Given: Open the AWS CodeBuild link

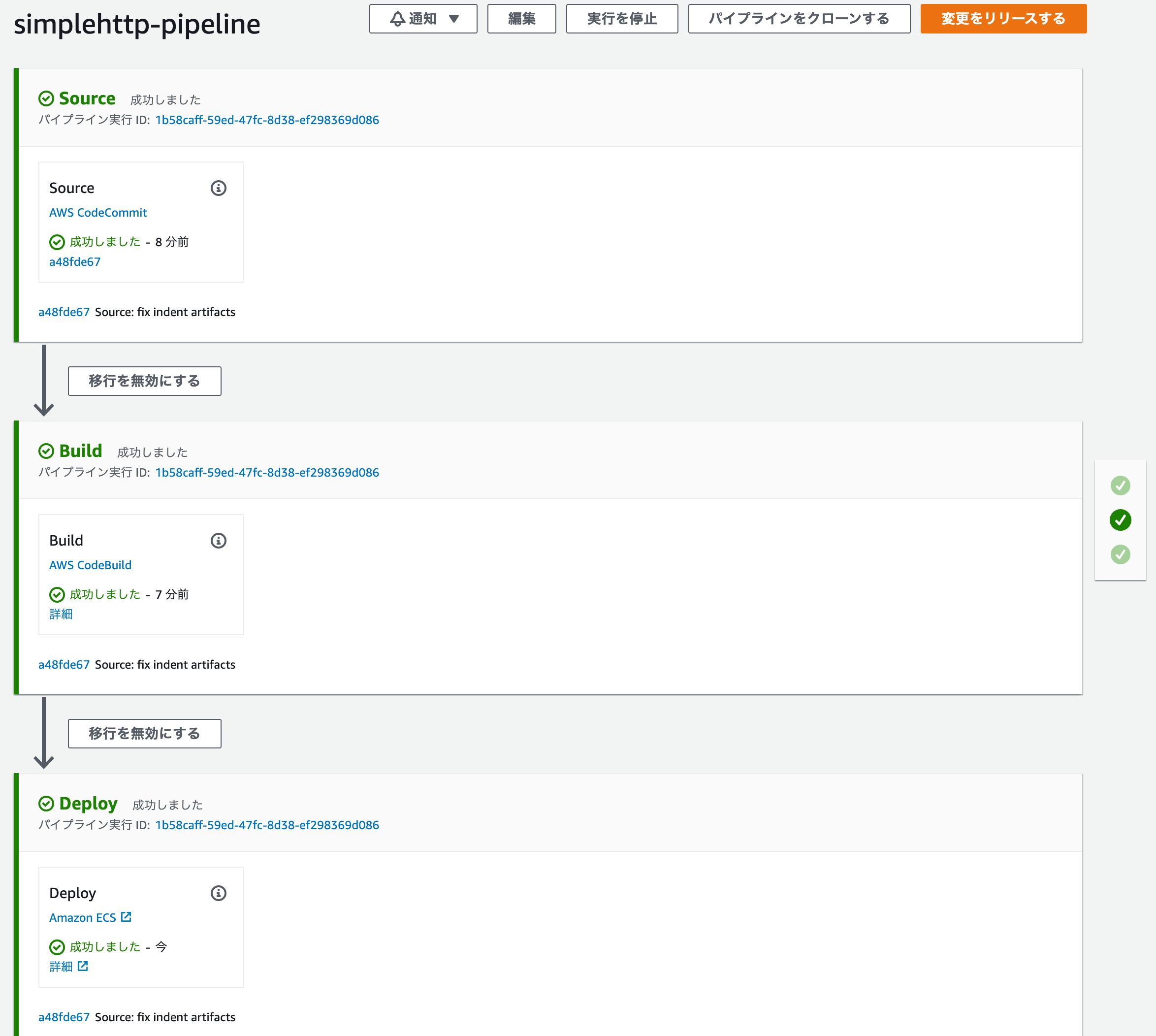Looking at the screenshot, I should coord(90,565).
